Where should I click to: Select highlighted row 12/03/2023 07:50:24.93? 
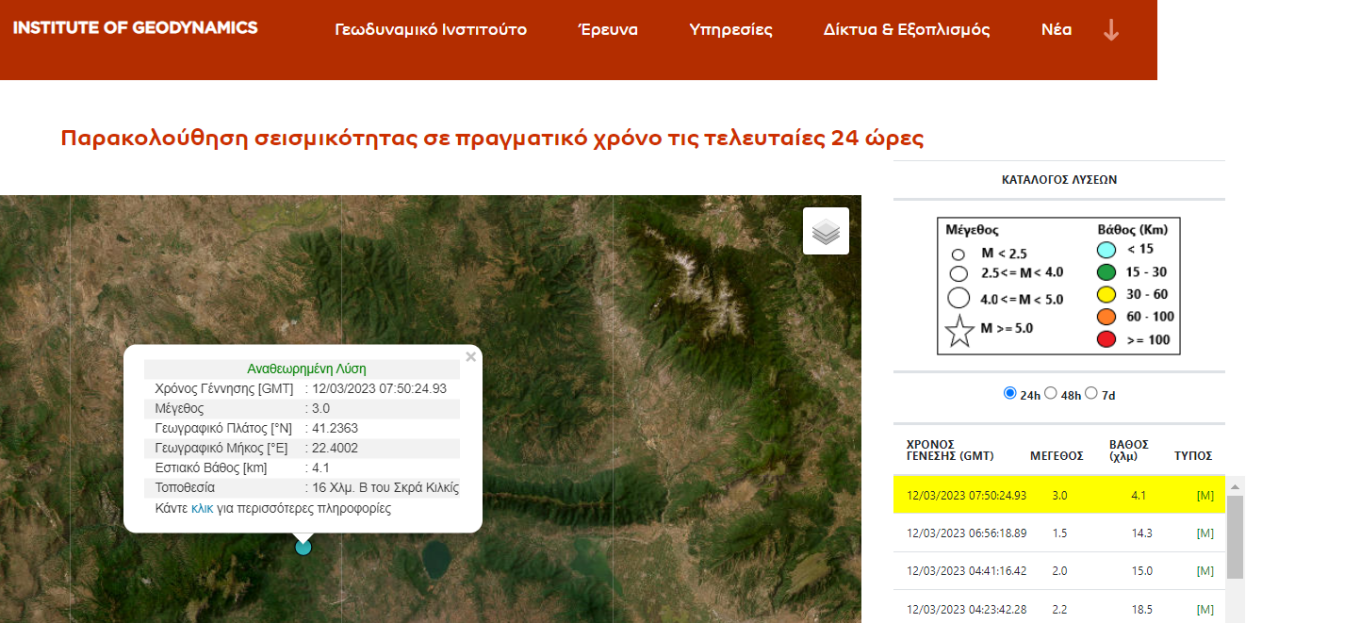click(1059, 495)
